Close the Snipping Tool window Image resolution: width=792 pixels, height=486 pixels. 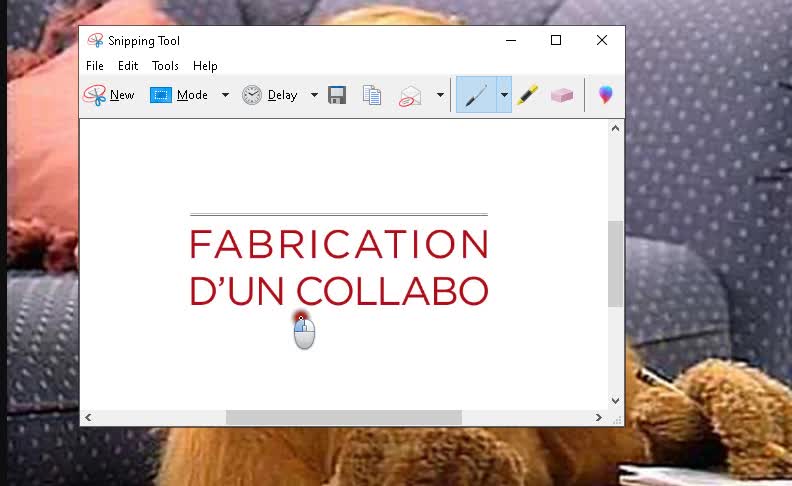(602, 40)
